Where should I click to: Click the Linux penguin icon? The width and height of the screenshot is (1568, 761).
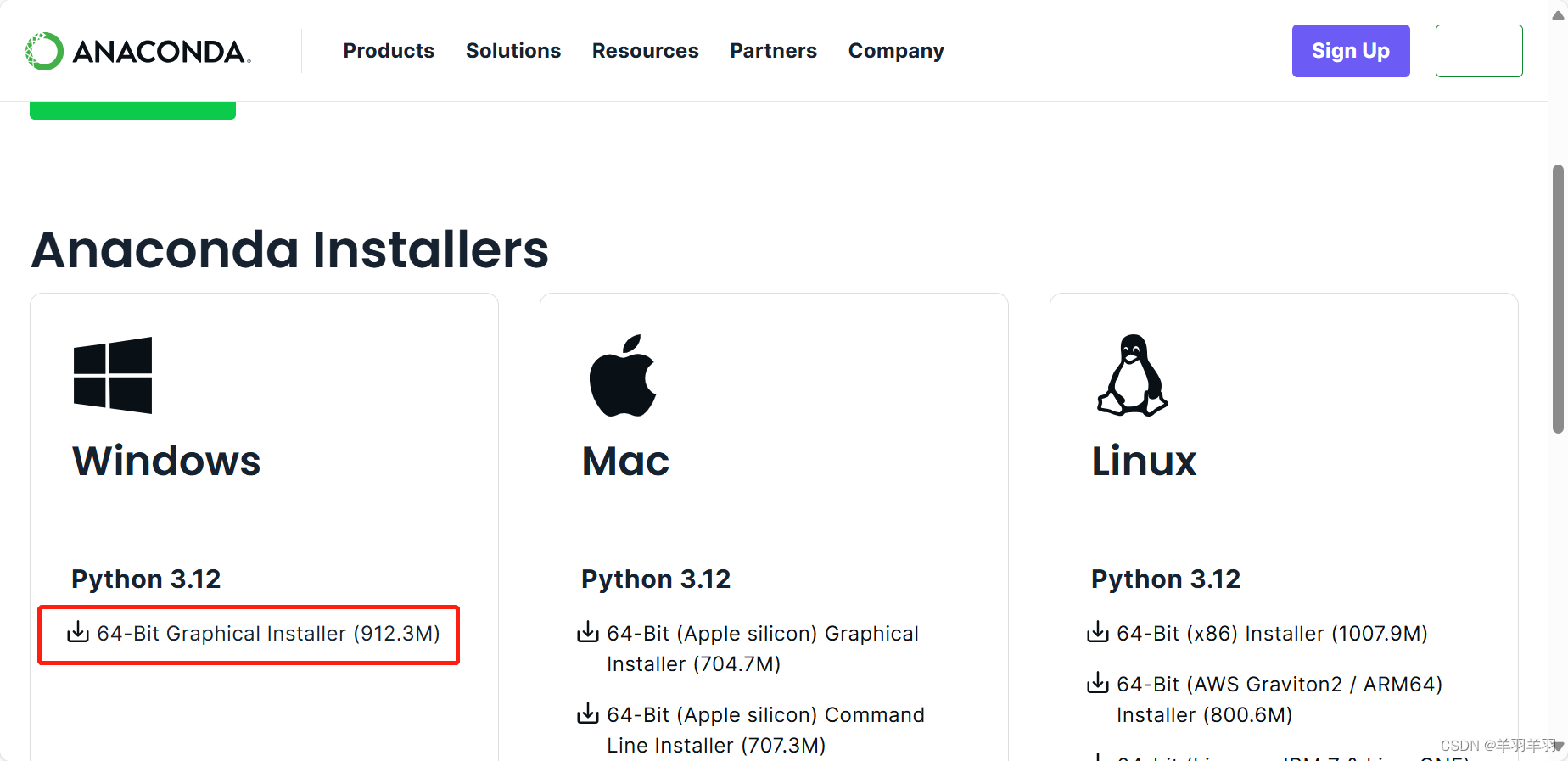pos(1133,375)
